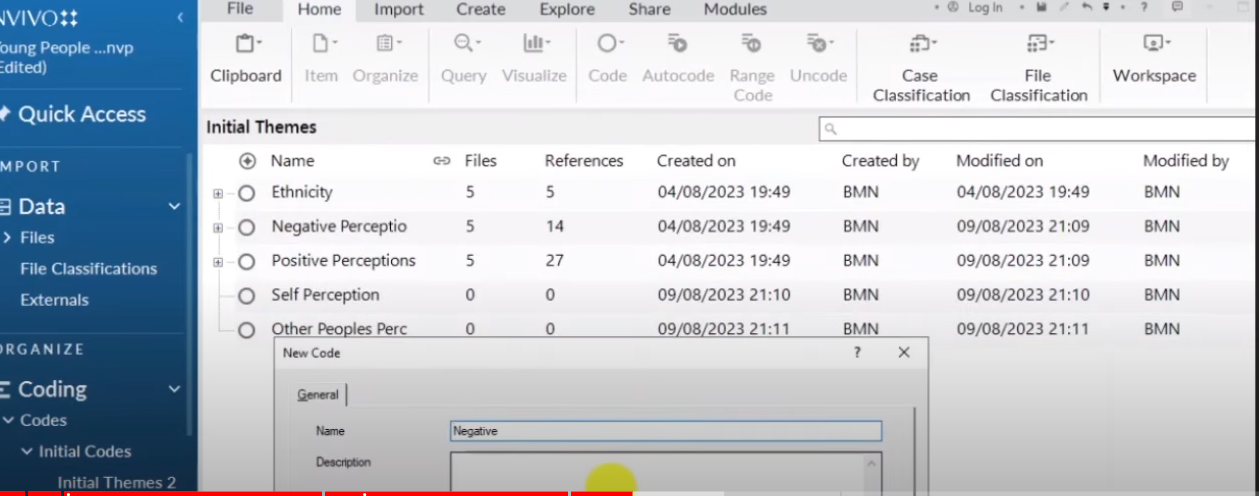1259x496 pixels.
Task: Open Case Classification icon
Action: coord(921,45)
